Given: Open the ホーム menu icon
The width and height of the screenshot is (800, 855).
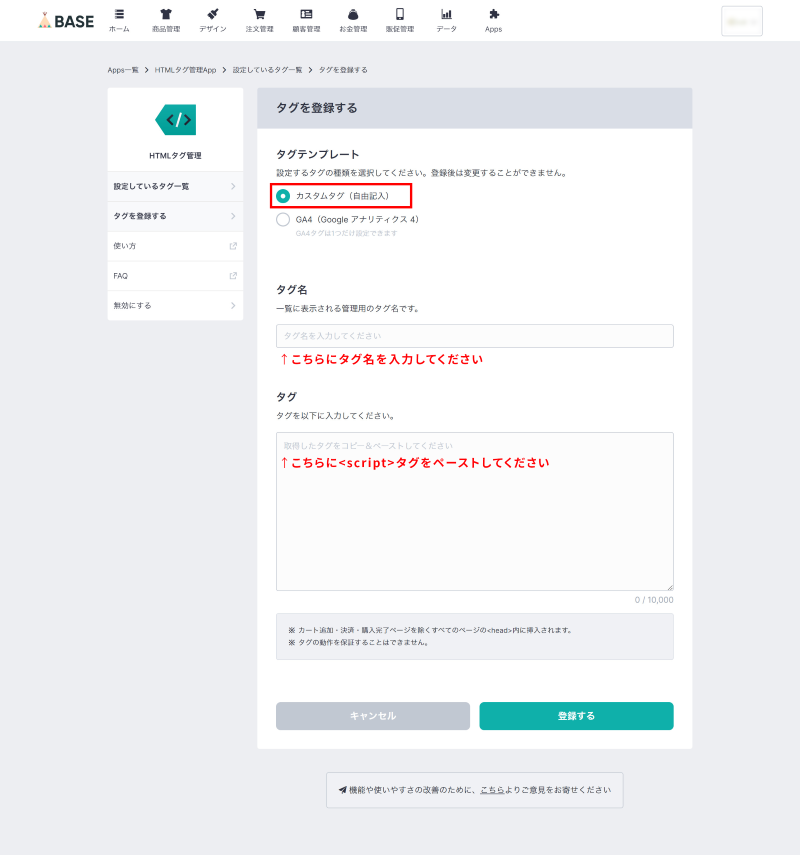Looking at the screenshot, I should tap(119, 14).
